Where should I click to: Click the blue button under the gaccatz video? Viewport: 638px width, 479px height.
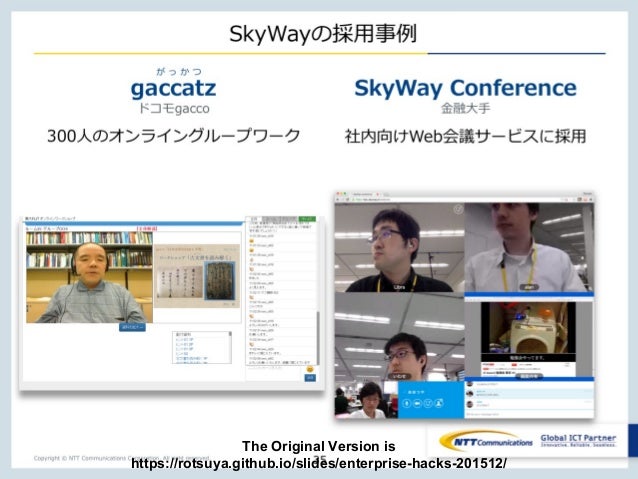[x=132, y=327]
